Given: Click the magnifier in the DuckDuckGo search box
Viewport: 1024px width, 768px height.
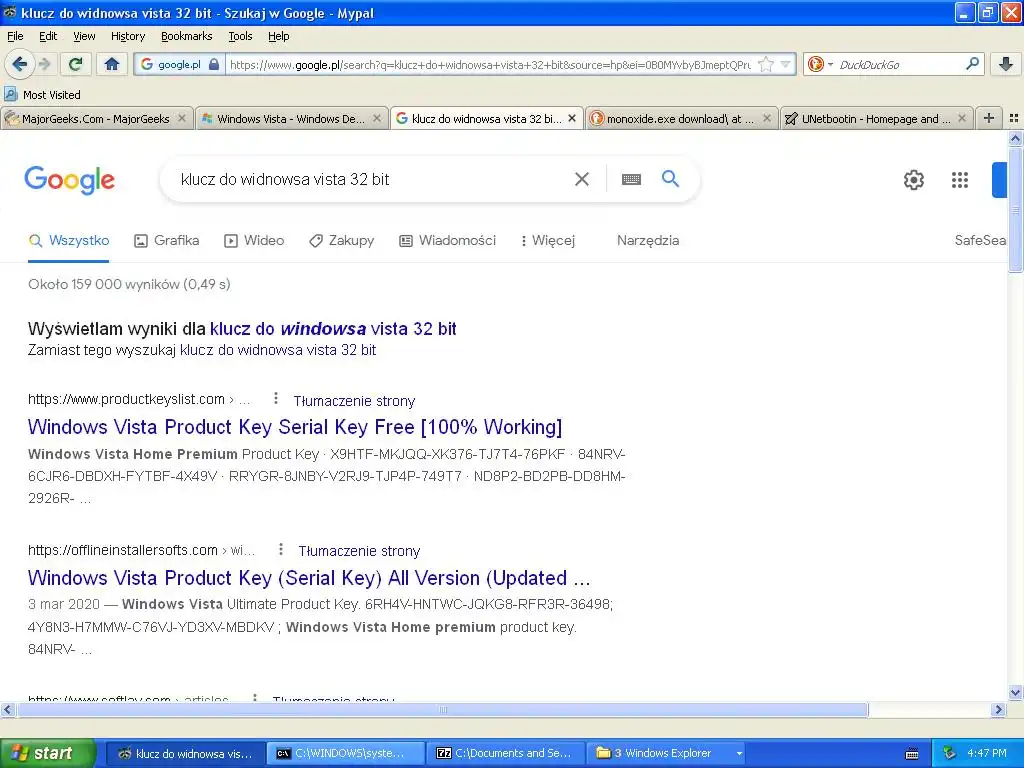Looking at the screenshot, I should coord(972,64).
